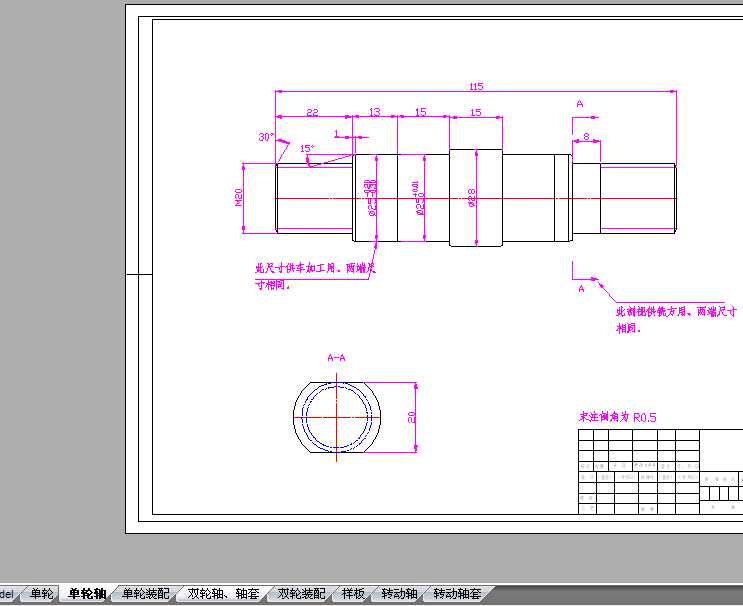The image size is (743, 606).
Task: Switch to the 双轮轴、轴套 layout tab
Action: (x=224, y=593)
